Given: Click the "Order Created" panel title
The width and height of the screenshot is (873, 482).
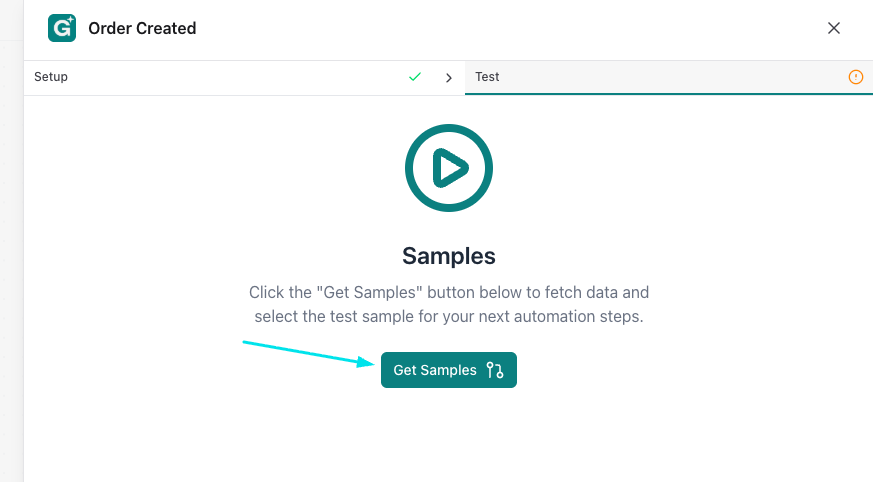Looking at the screenshot, I should (x=142, y=28).
